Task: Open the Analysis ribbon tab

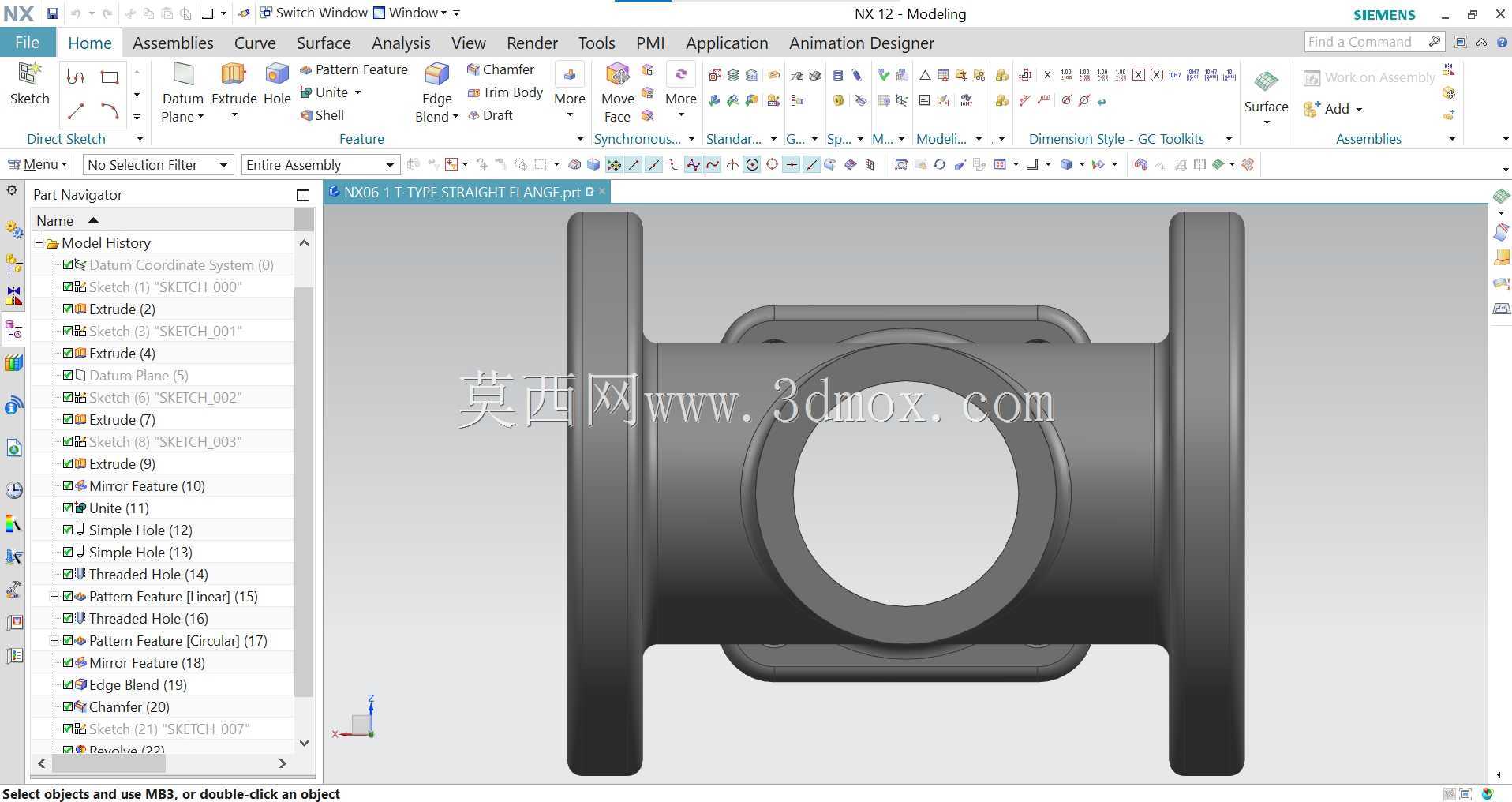Action: 401,43
